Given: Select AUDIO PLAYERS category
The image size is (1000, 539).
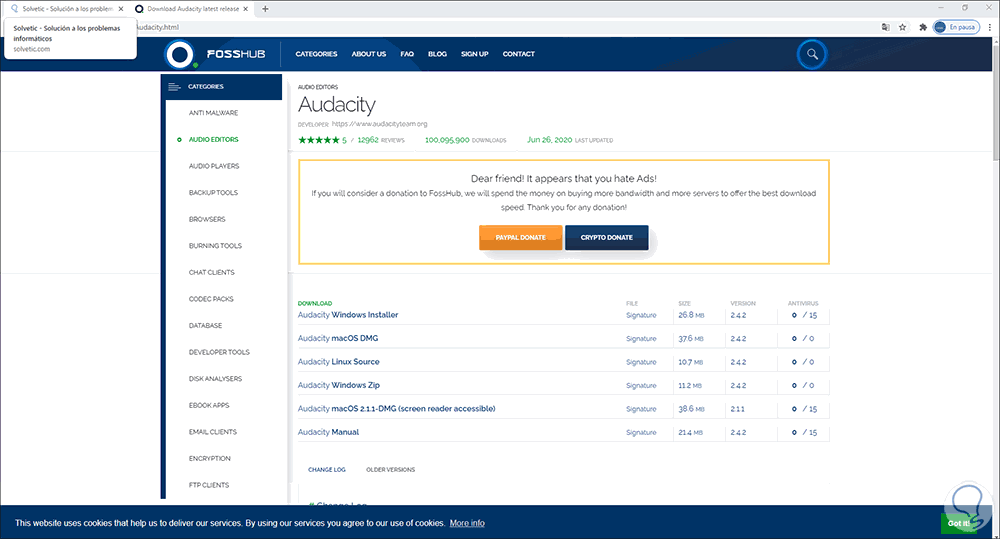Looking at the screenshot, I should (214, 166).
